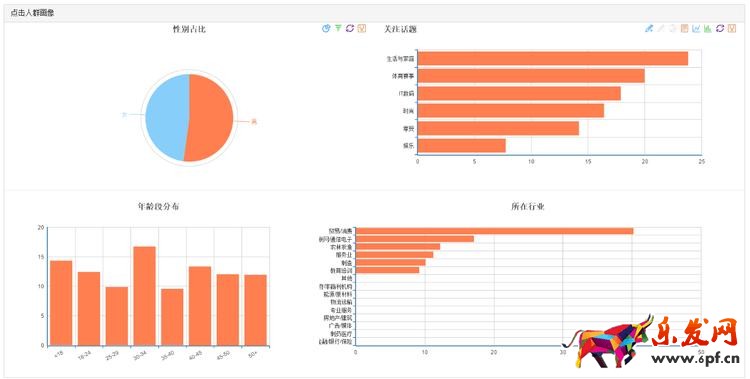Click the blue female pie slice

(x=165, y=117)
